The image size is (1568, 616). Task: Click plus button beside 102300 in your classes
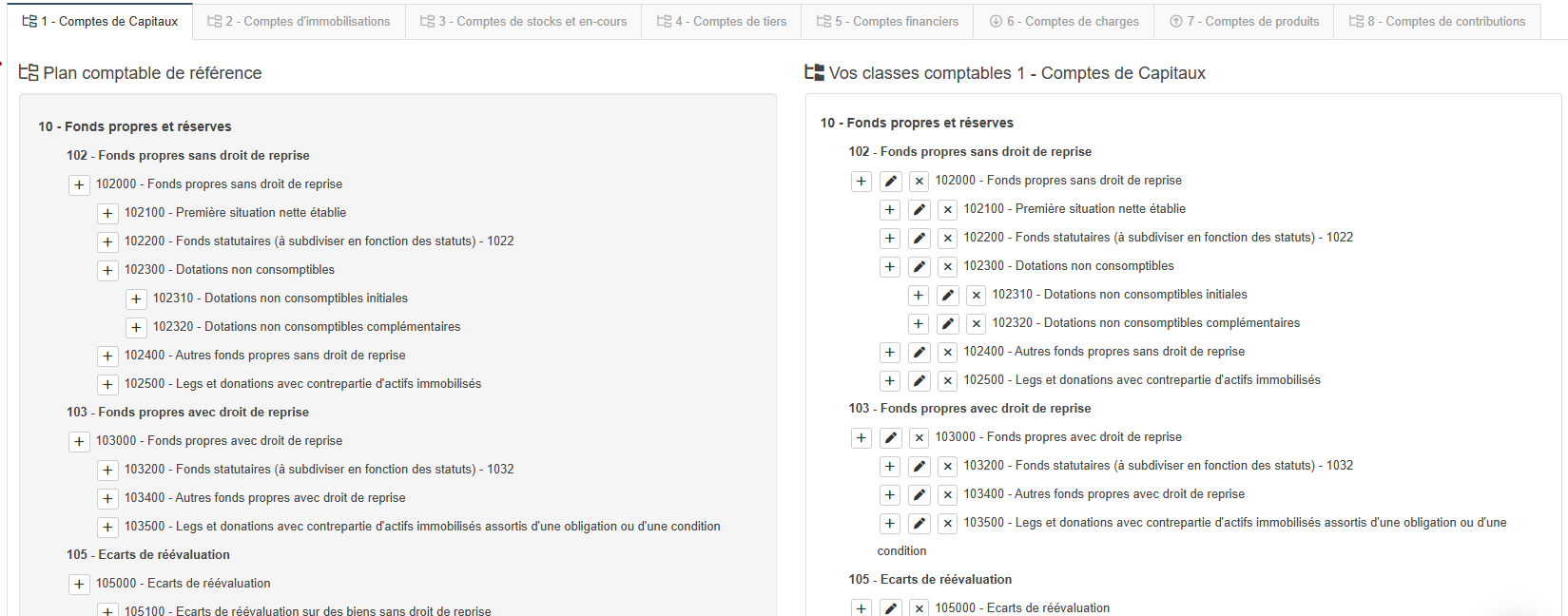889,267
